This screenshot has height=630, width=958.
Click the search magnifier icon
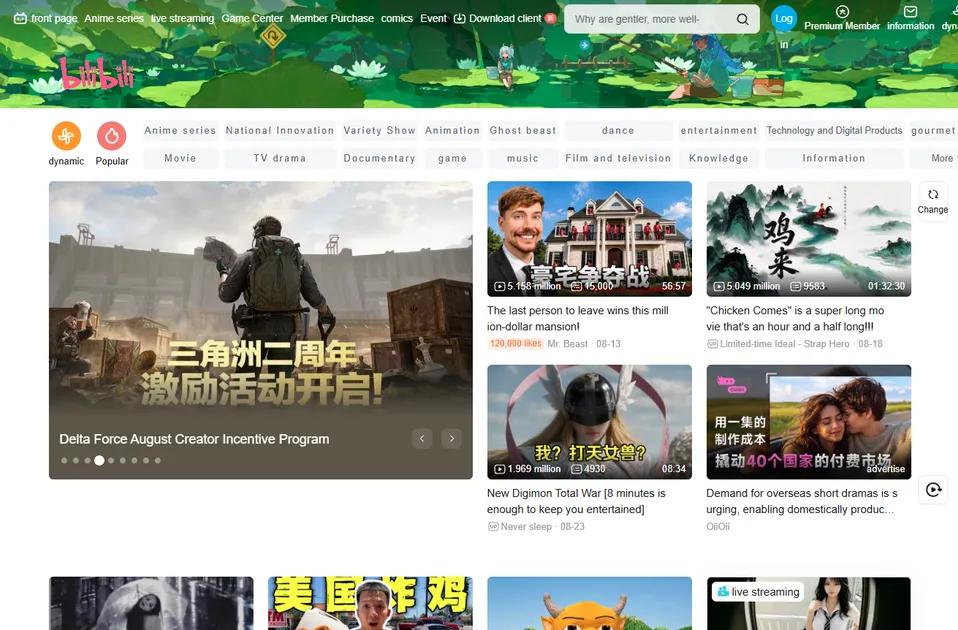click(742, 19)
